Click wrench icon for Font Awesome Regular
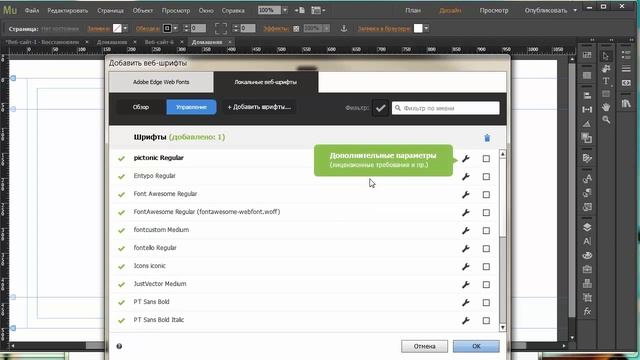Image resolution: width=640 pixels, height=360 pixels. coord(466,194)
